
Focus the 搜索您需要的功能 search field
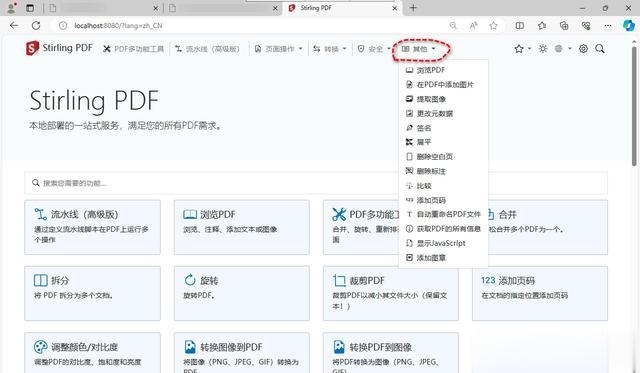pos(316,183)
